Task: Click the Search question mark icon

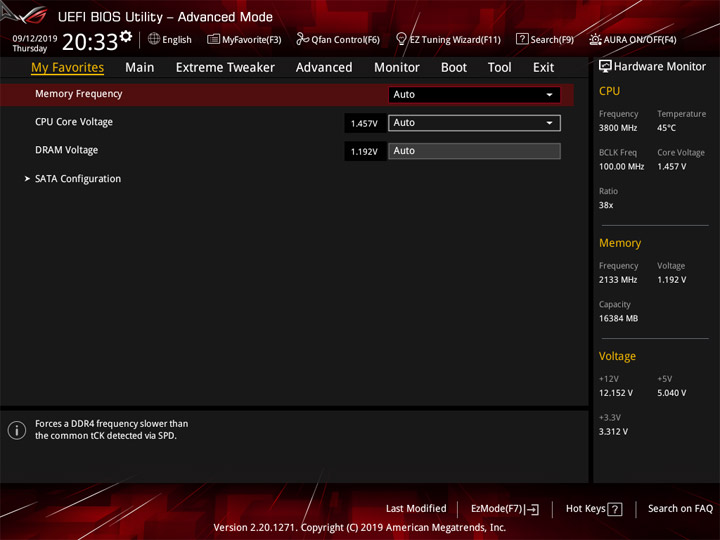Action: pos(522,39)
